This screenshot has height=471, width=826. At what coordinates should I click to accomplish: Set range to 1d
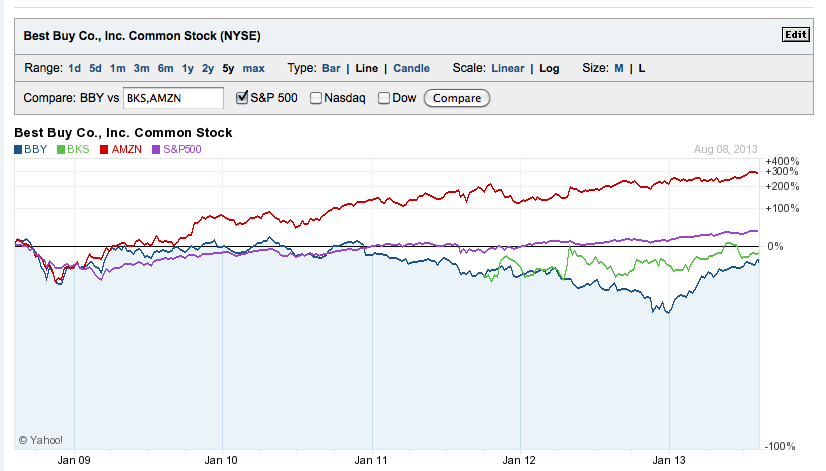(74, 69)
